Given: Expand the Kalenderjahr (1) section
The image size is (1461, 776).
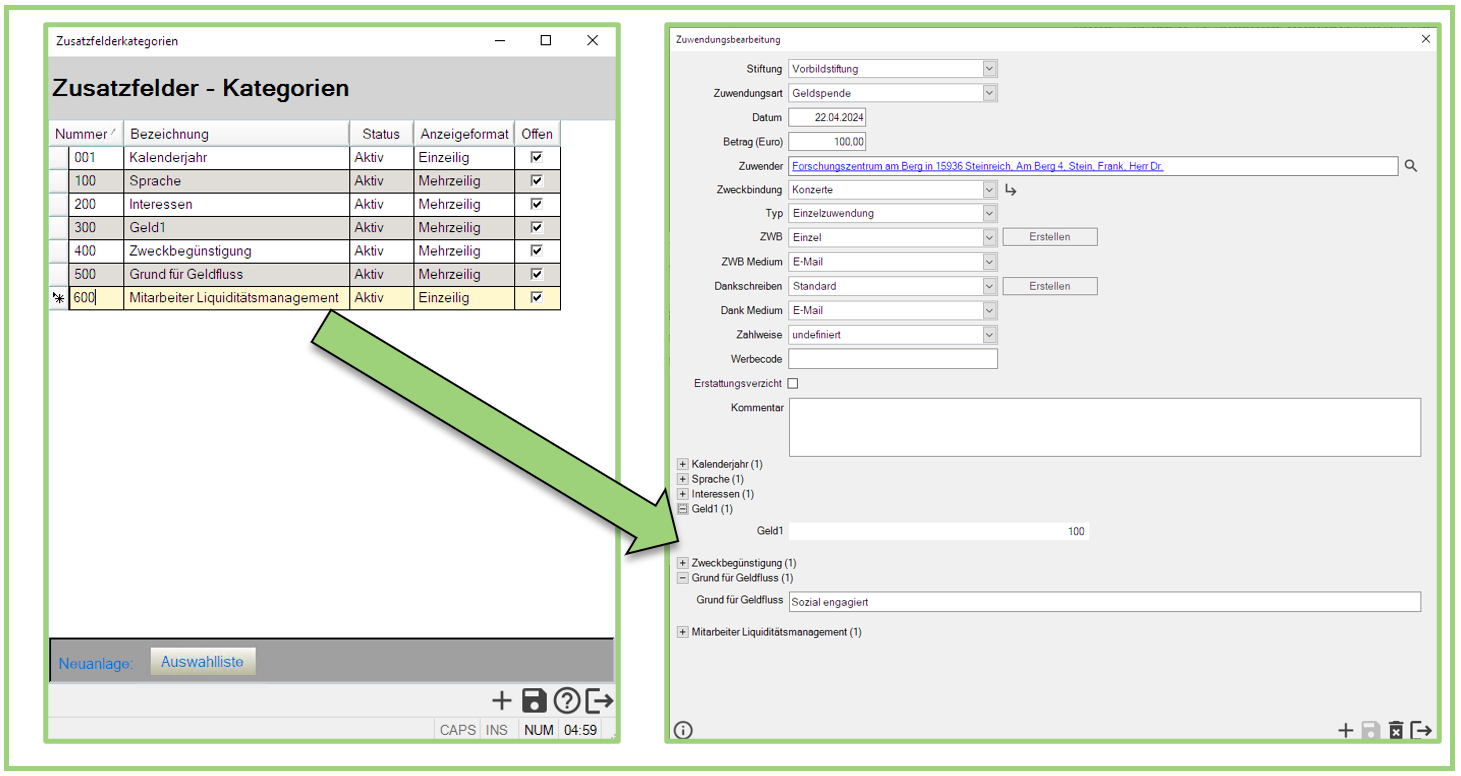Looking at the screenshot, I should [x=683, y=465].
